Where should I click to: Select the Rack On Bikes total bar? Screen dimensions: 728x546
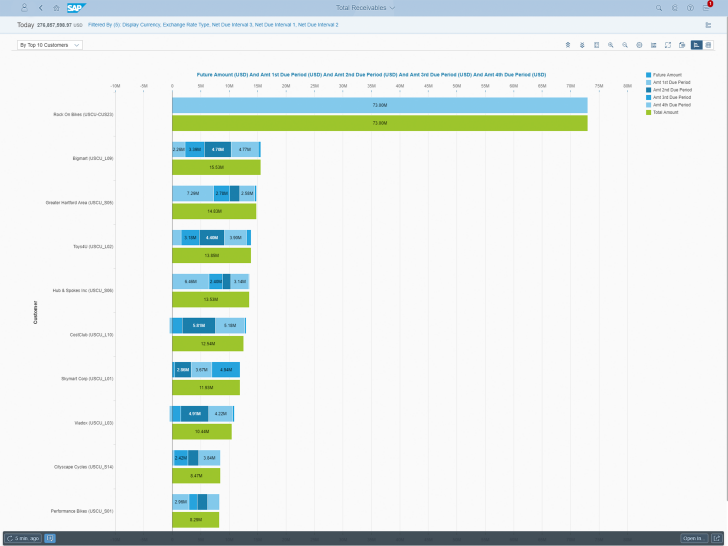tap(380, 123)
